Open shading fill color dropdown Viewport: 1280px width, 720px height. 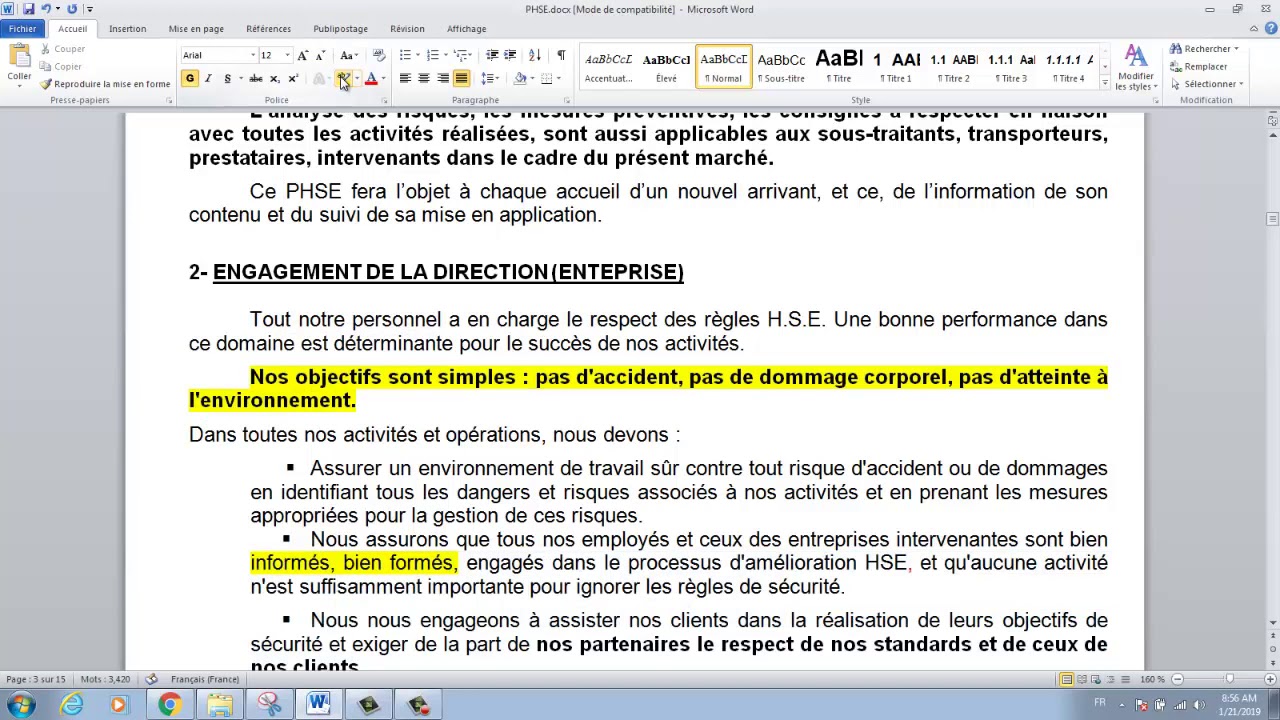pyautogui.click(x=532, y=79)
